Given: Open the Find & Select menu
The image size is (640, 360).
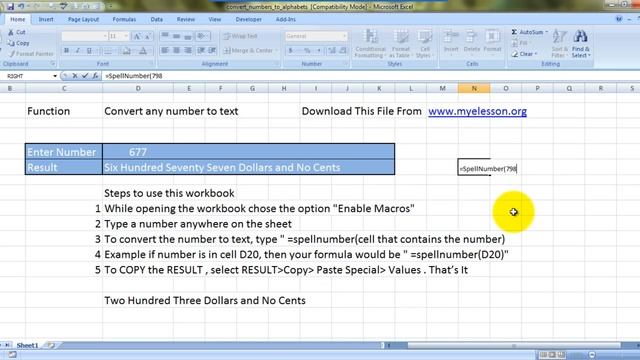Looking at the screenshot, I should click(x=580, y=44).
